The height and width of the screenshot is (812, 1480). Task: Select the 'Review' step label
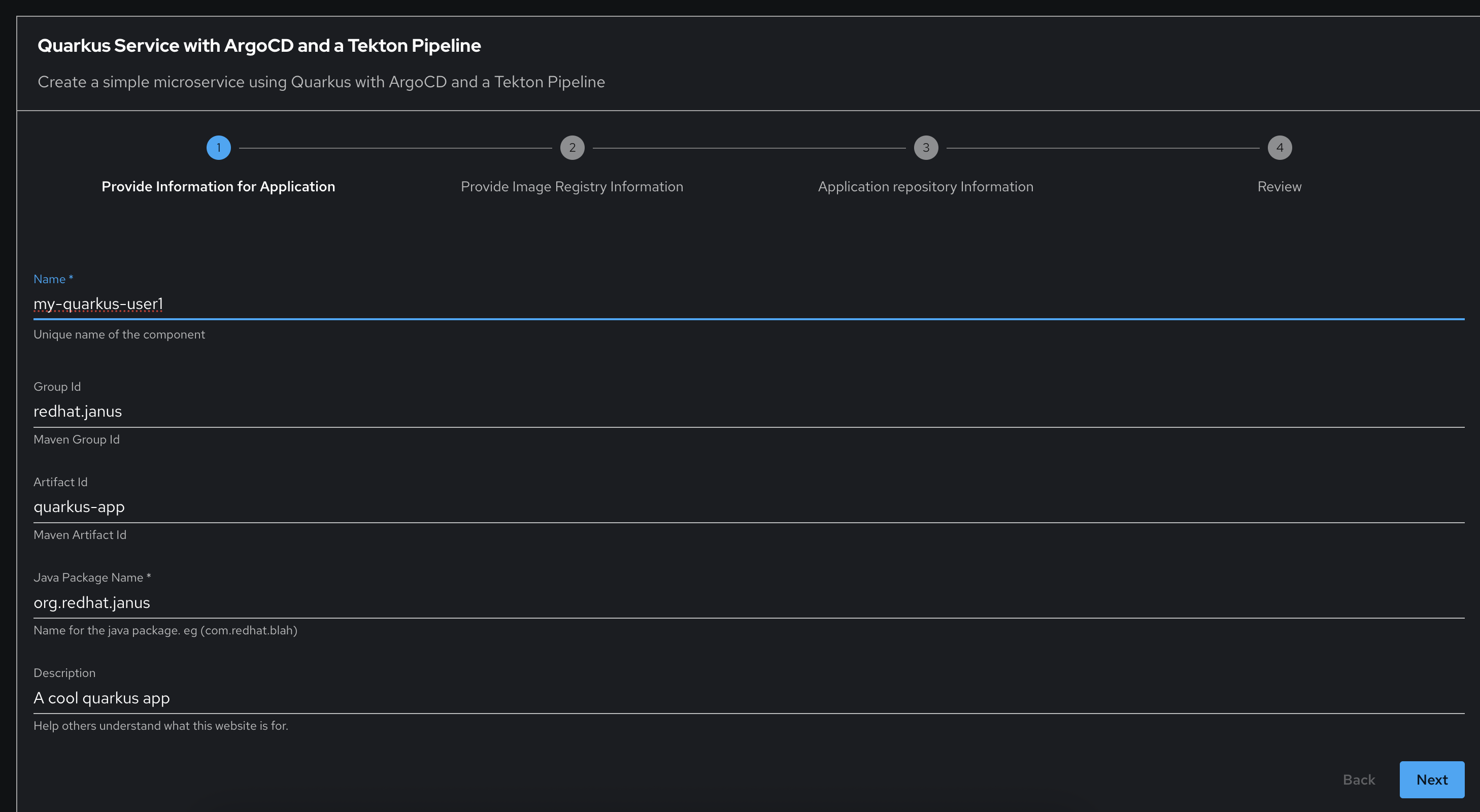pyautogui.click(x=1280, y=187)
